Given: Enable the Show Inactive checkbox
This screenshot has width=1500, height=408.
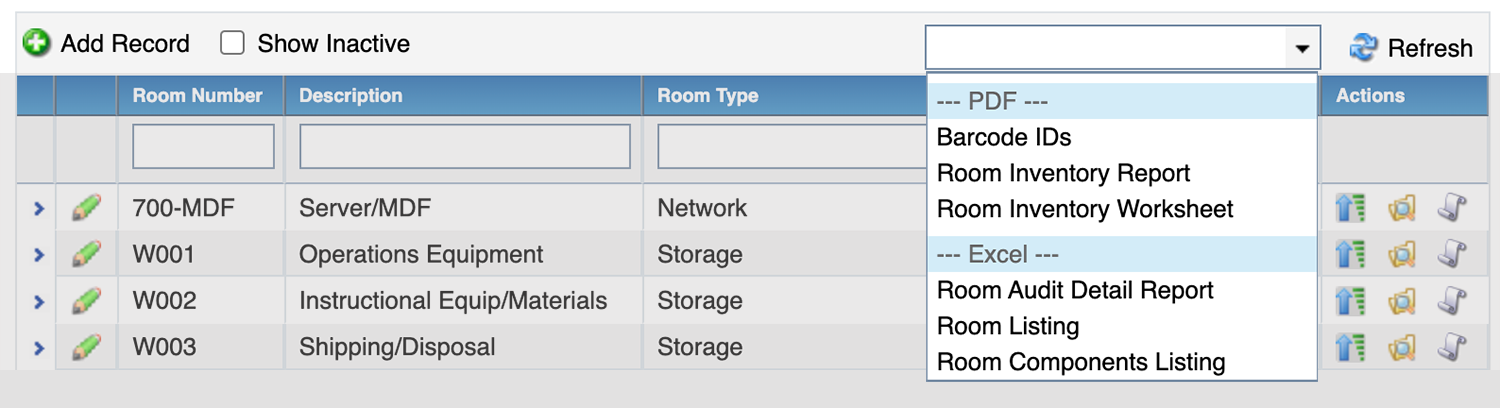Looking at the screenshot, I should pyautogui.click(x=232, y=43).
